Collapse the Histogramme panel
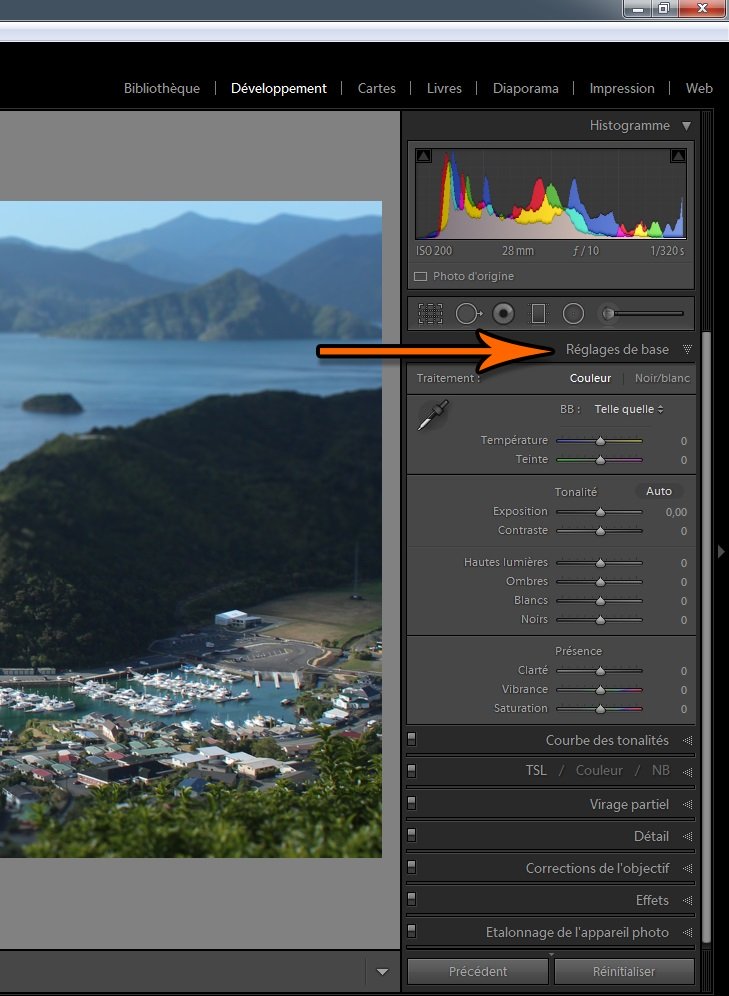The height and width of the screenshot is (996, 729). click(x=686, y=126)
